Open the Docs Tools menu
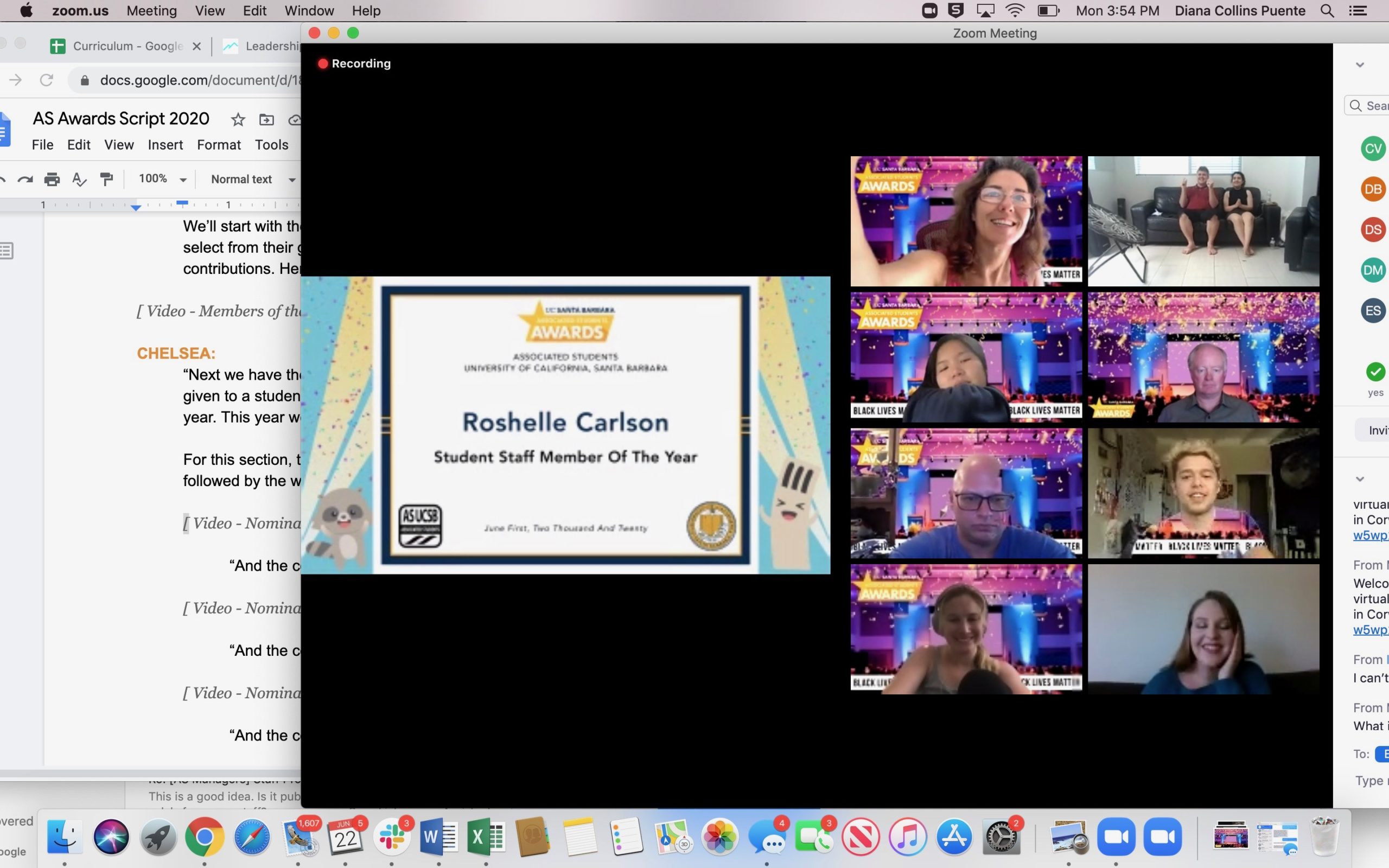 point(271,145)
